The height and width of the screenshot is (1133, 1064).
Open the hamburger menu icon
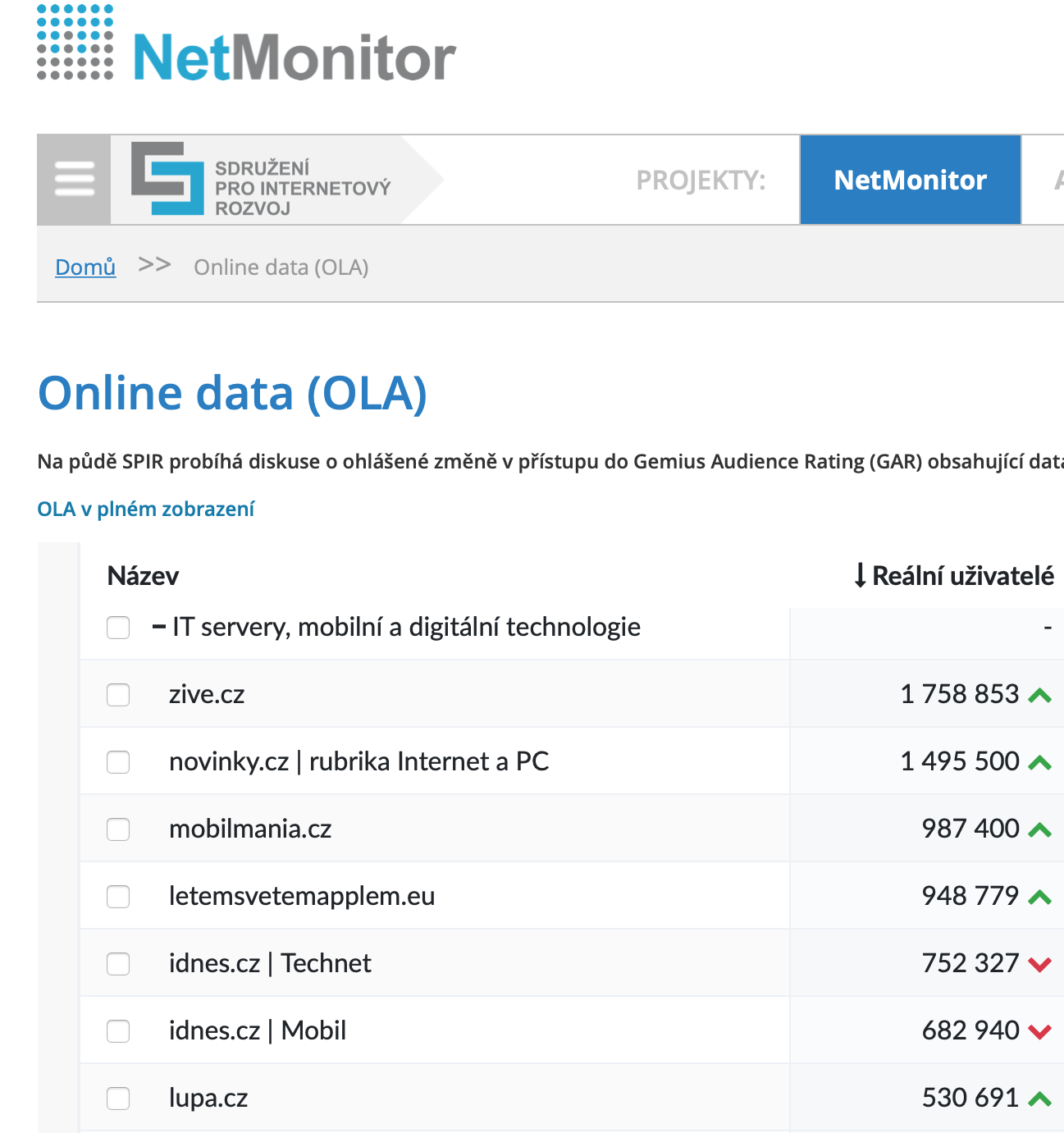74,179
